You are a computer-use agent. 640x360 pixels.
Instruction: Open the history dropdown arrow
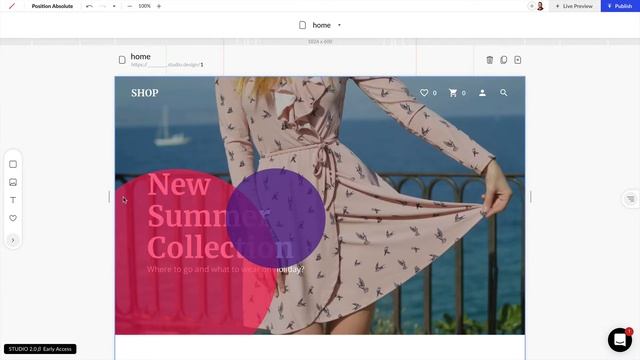[x=114, y=6]
